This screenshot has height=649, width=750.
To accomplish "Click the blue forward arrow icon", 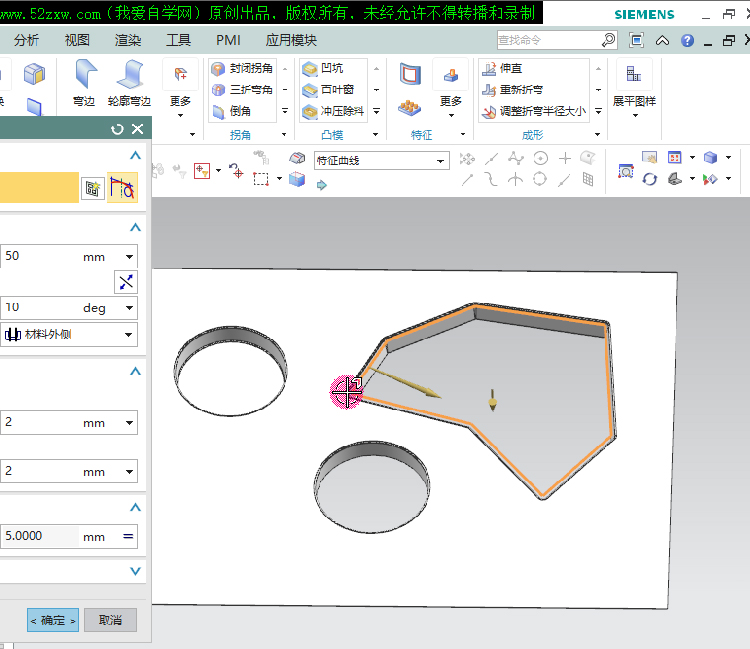I will point(321,185).
